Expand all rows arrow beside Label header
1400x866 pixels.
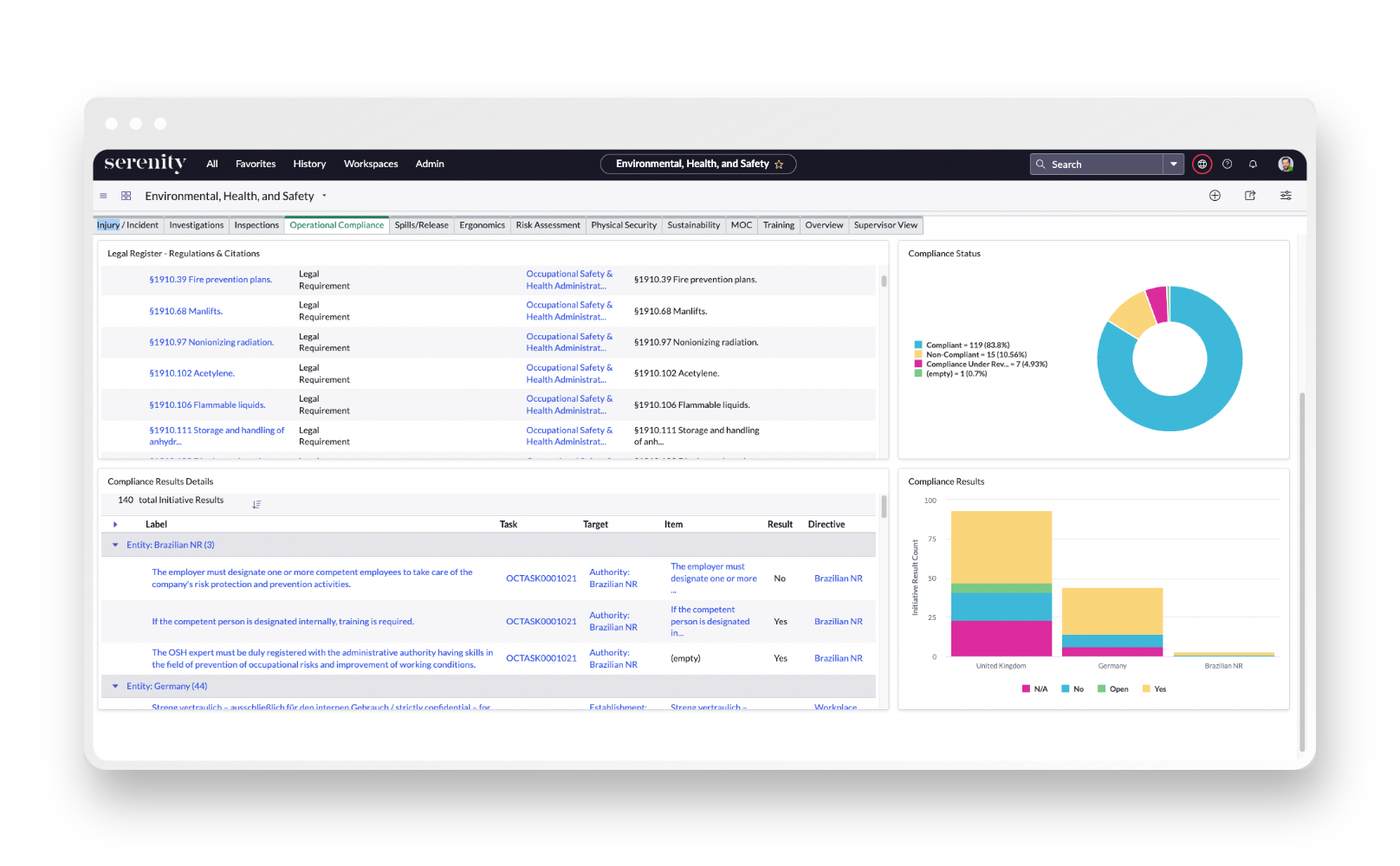tap(115, 524)
